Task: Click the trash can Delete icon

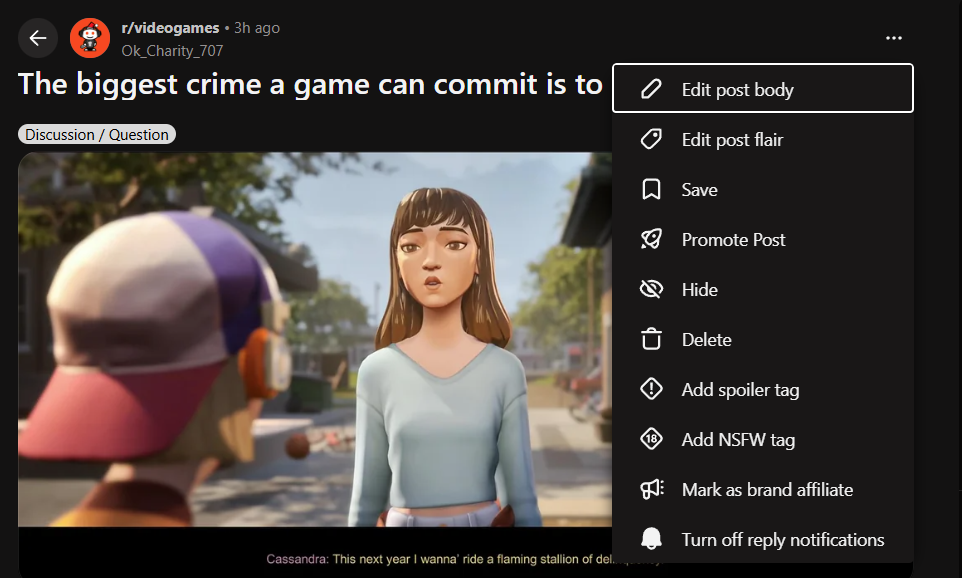Action: 651,339
